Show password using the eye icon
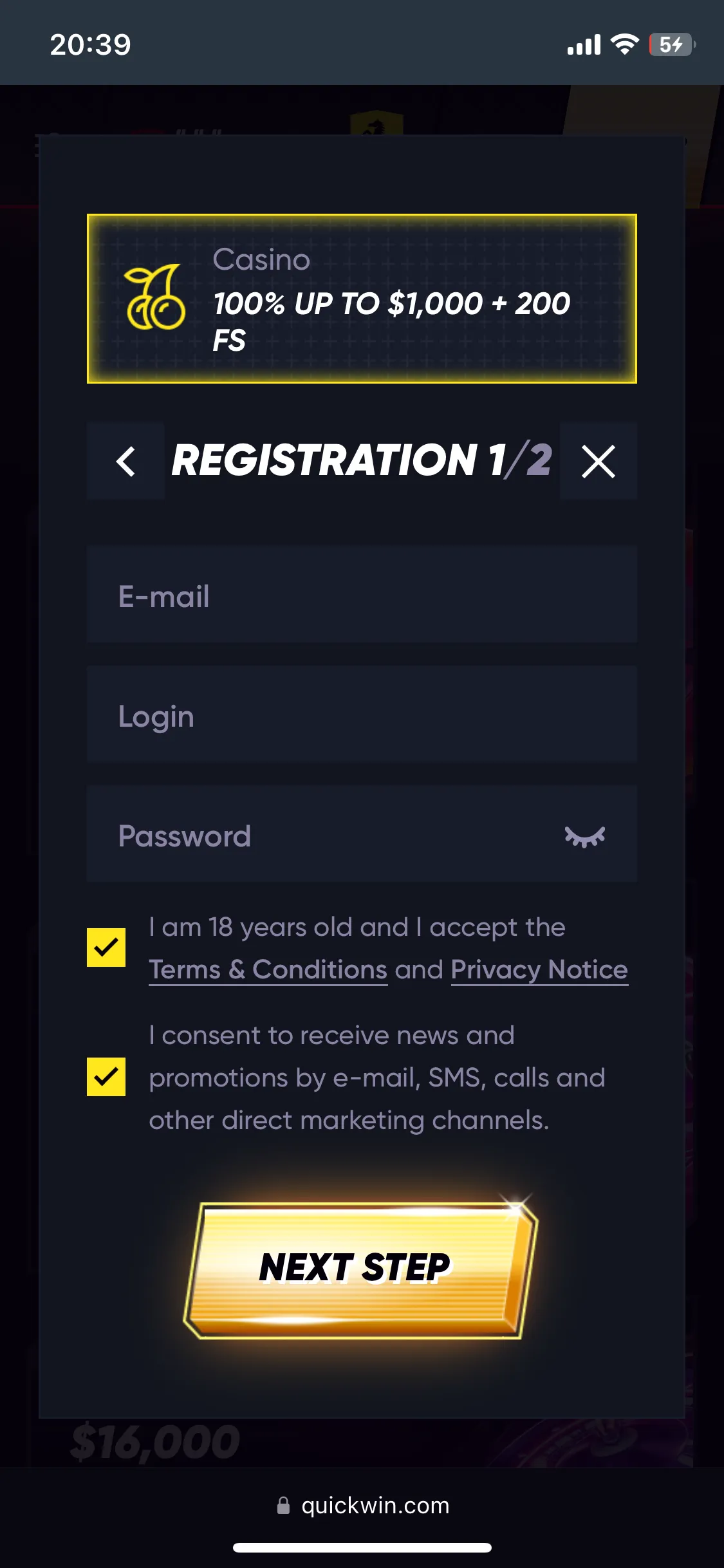Screen dimensions: 724x1568 coord(584,836)
